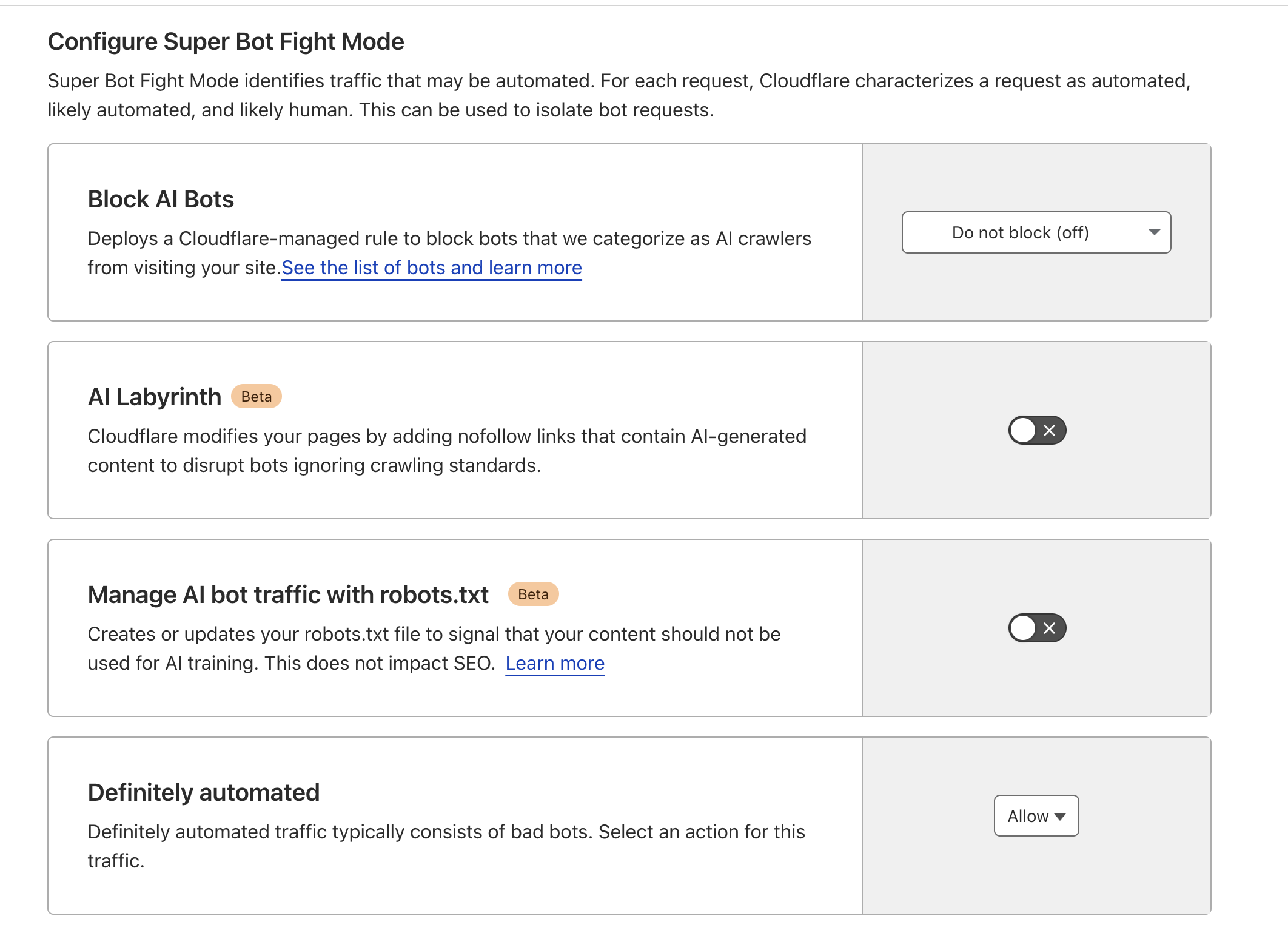Click the "AI Labyrinth" title
This screenshot has height=933, width=1288.
[155, 397]
